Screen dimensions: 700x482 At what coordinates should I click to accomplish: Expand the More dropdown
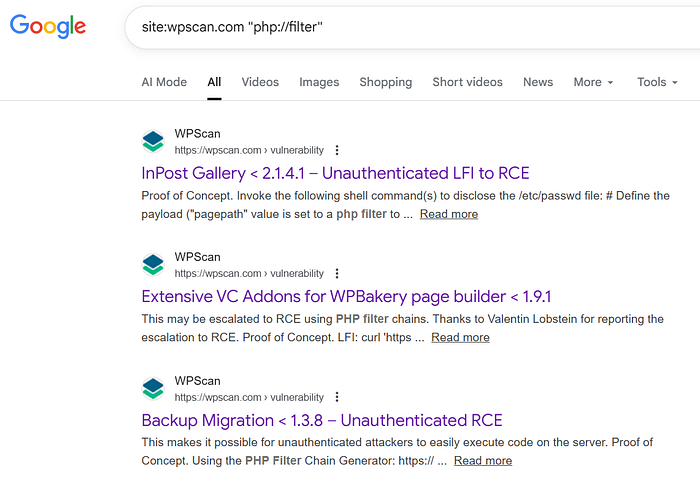593,82
